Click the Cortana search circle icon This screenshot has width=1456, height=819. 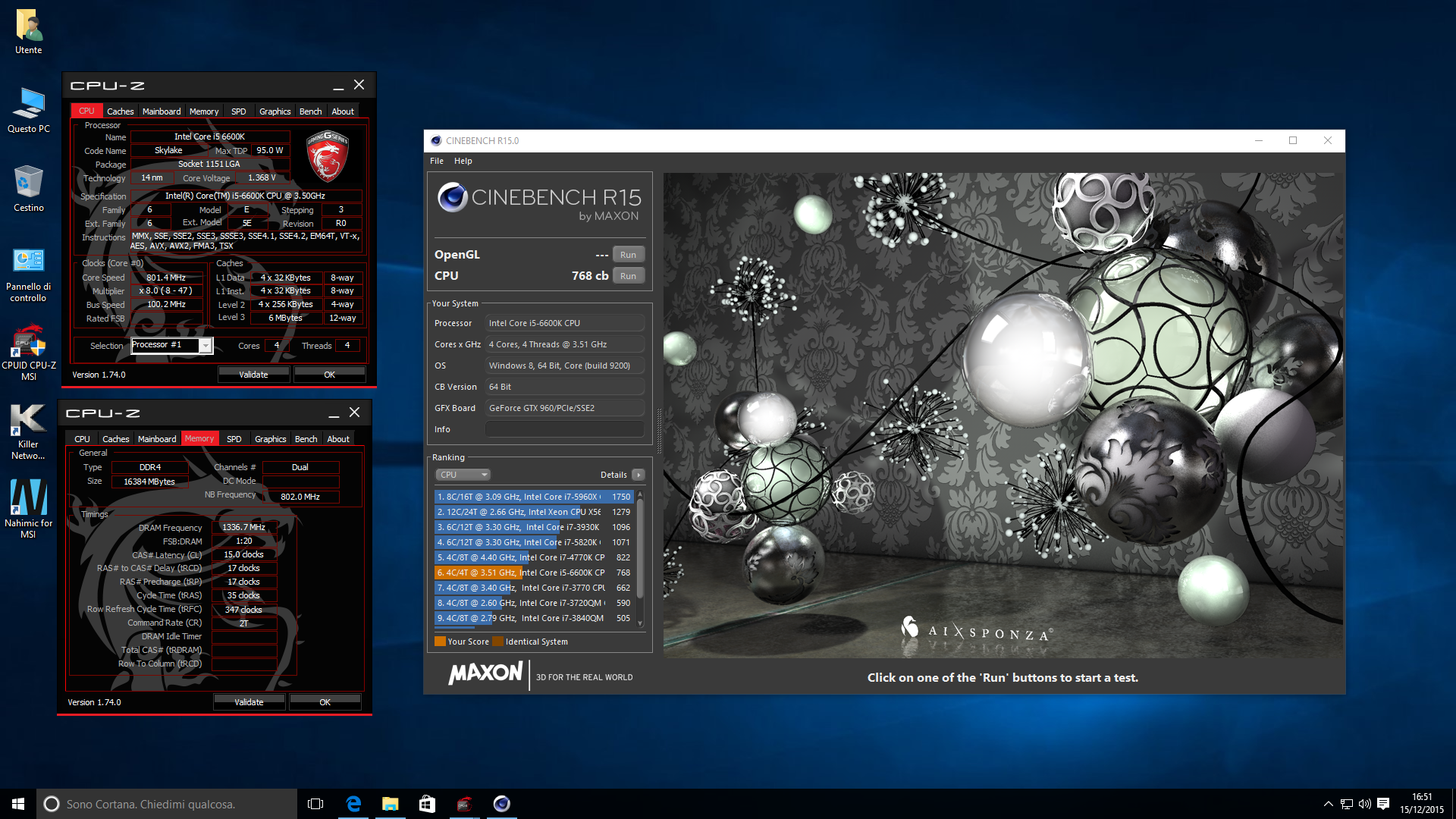(52, 804)
